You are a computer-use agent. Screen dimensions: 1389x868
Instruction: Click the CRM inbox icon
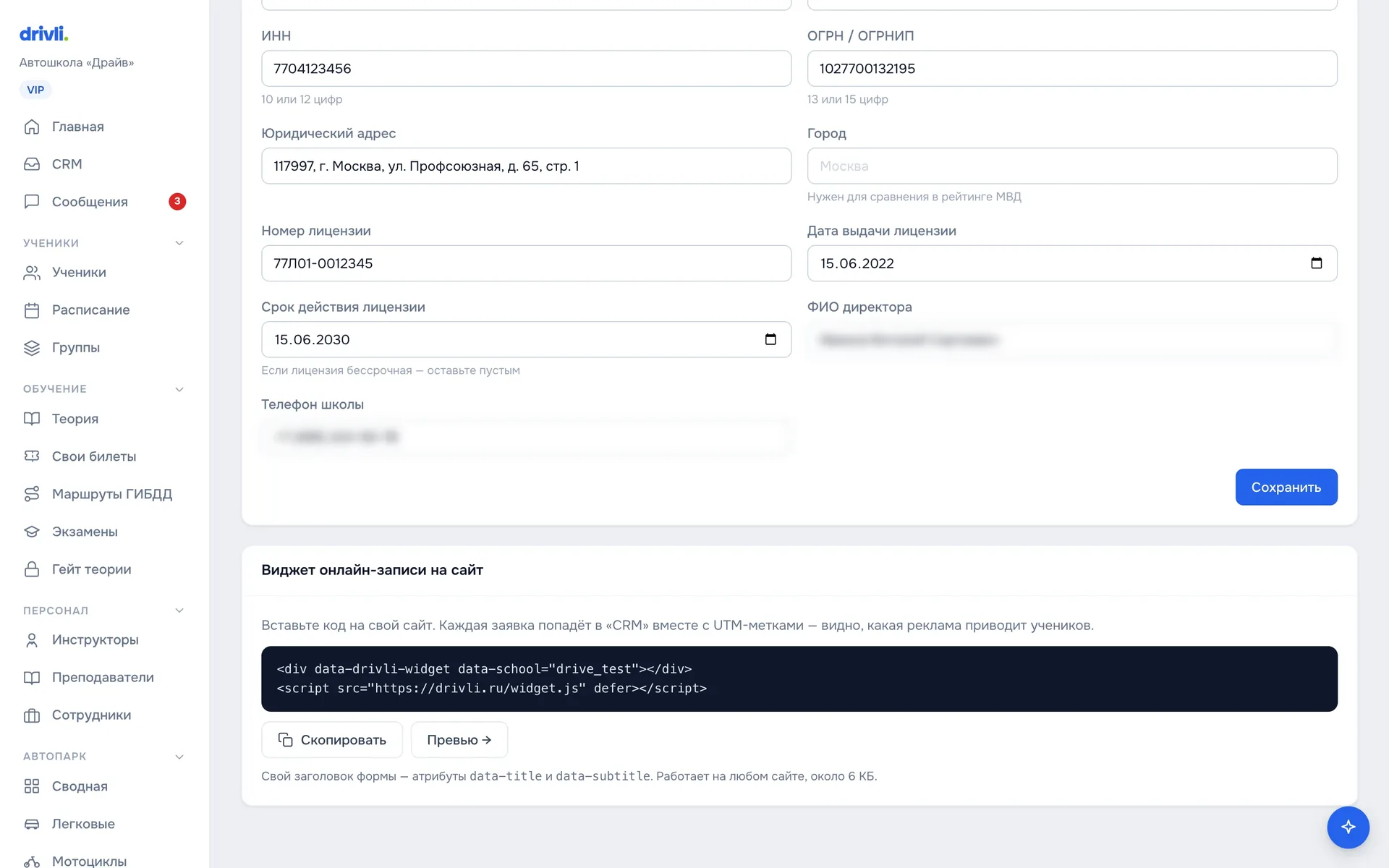32,164
